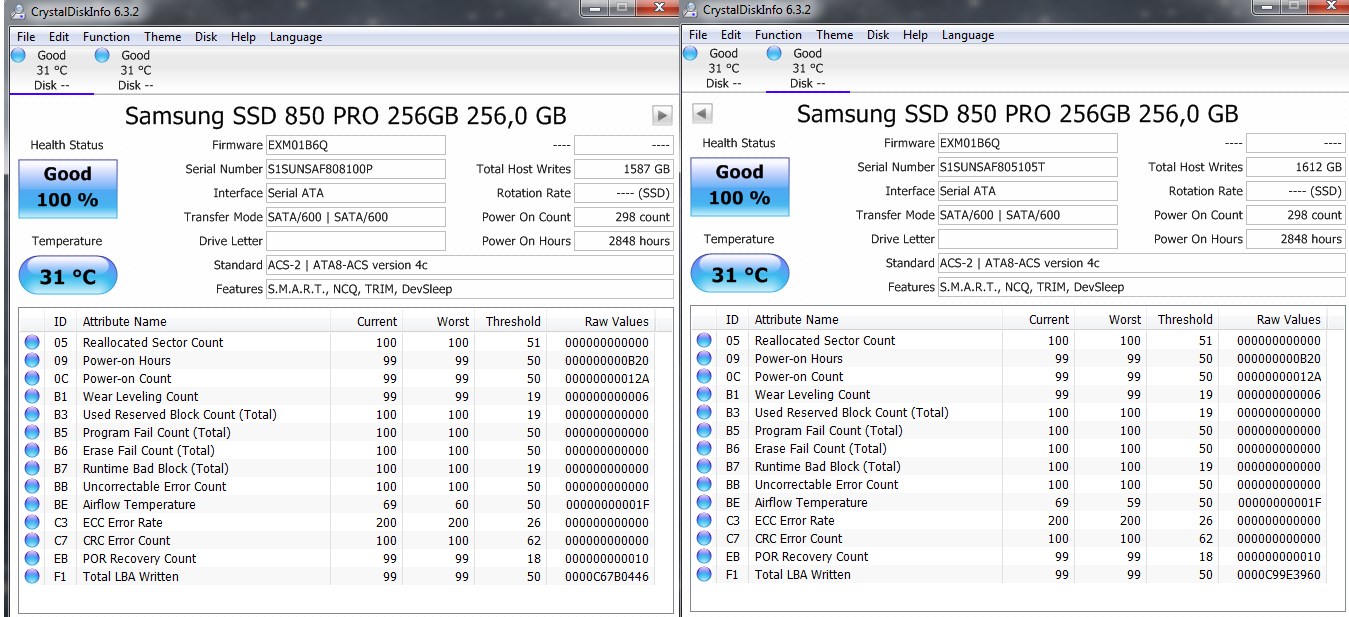Click Attribute Name column header in left window
Image resolution: width=1349 pixels, height=617 pixels.
203,321
